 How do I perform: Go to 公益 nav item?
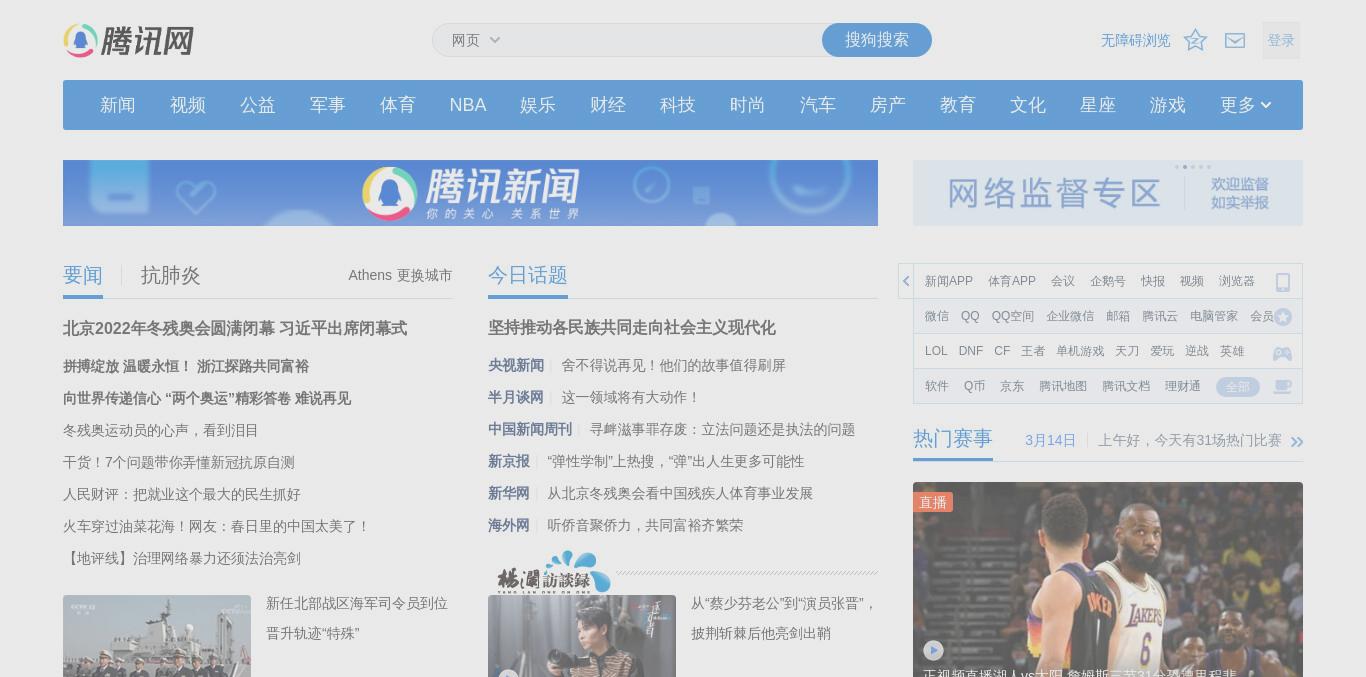[x=258, y=105]
